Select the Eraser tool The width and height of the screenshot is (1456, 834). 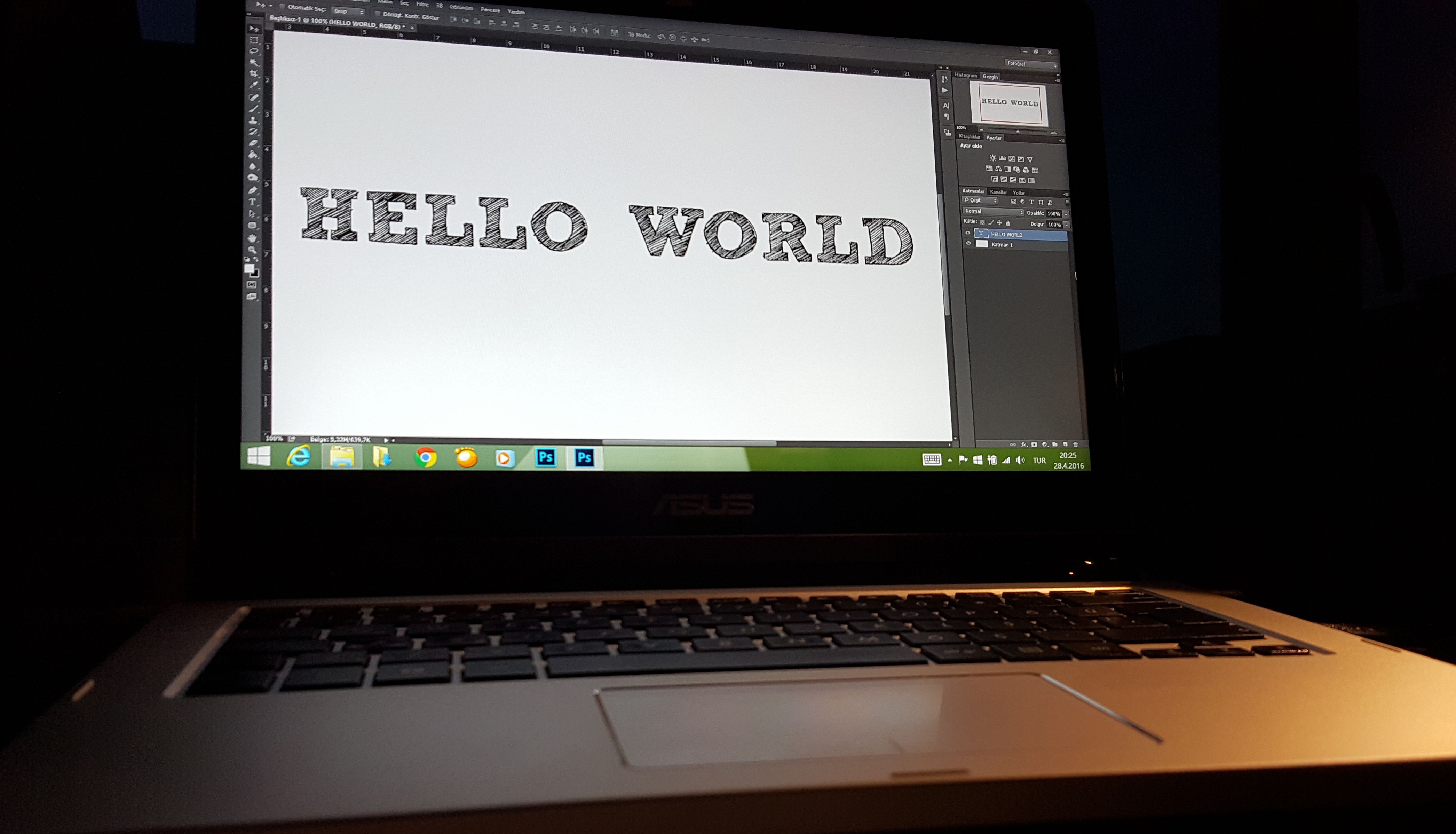(253, 143)
